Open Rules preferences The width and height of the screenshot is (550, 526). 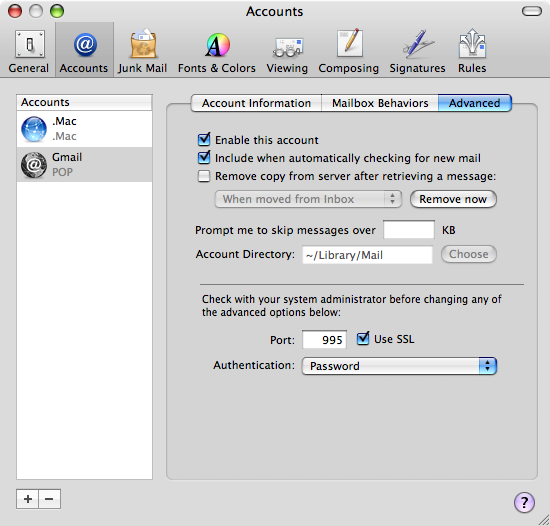[x=472, y=51]
